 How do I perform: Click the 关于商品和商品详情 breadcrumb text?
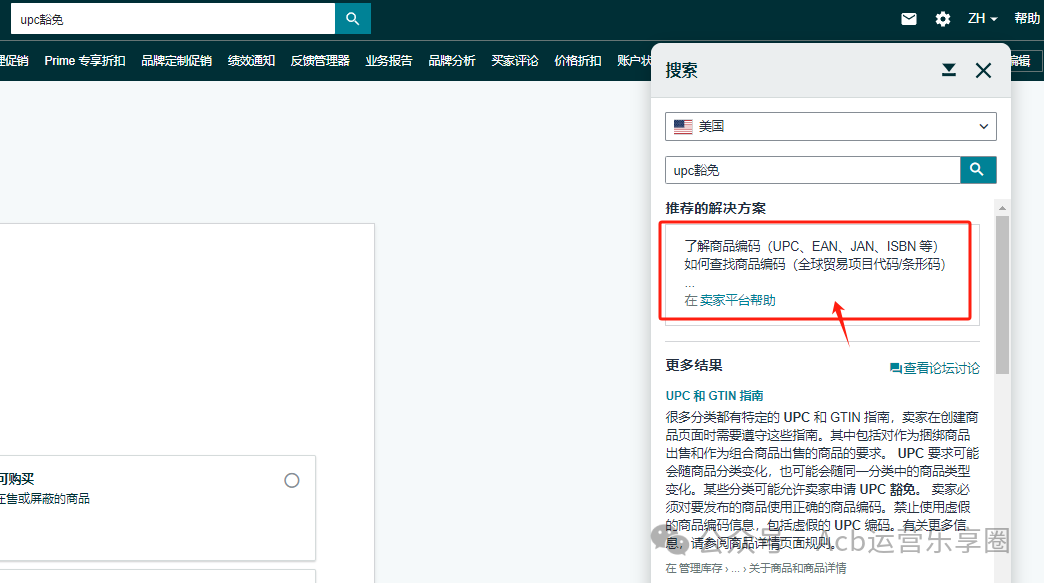coord(797,568)
